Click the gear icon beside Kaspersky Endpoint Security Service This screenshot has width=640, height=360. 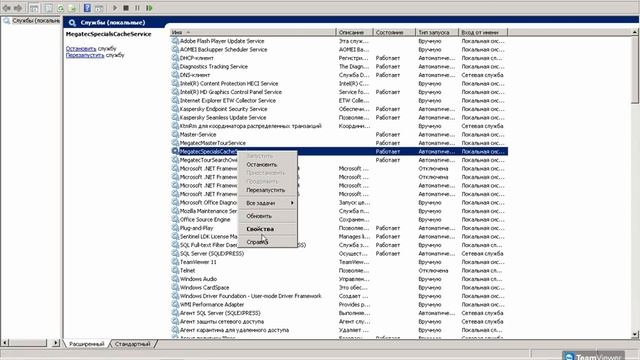click(175, 109)
